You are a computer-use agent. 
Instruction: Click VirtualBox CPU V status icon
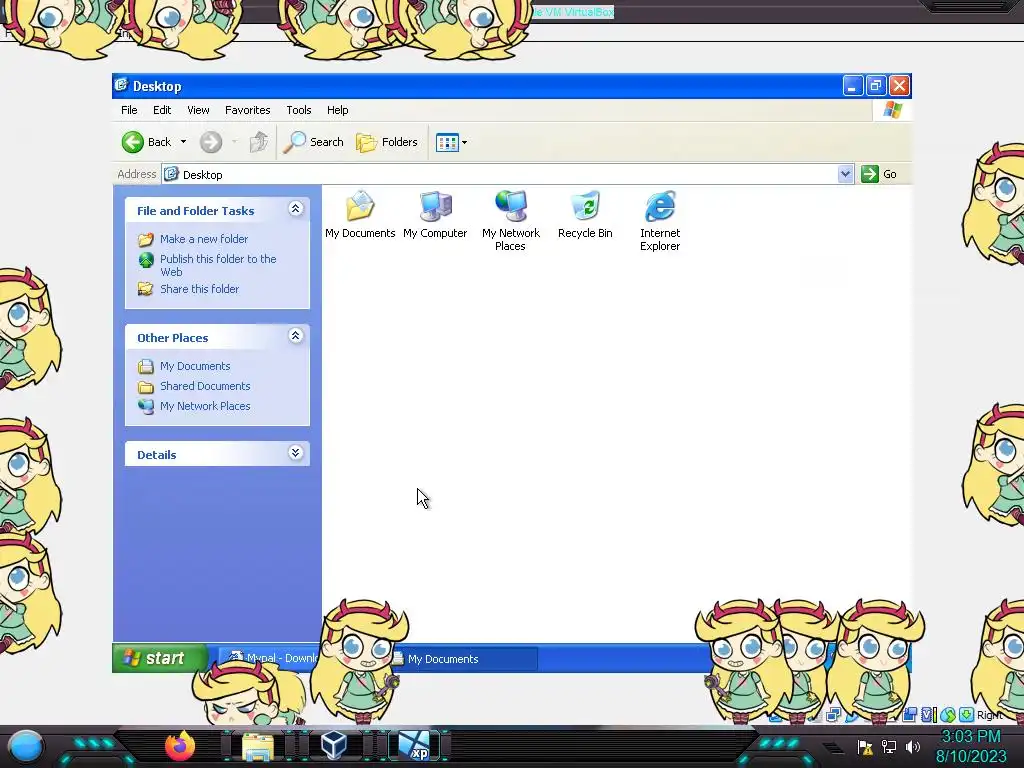[x=929, y=715]
